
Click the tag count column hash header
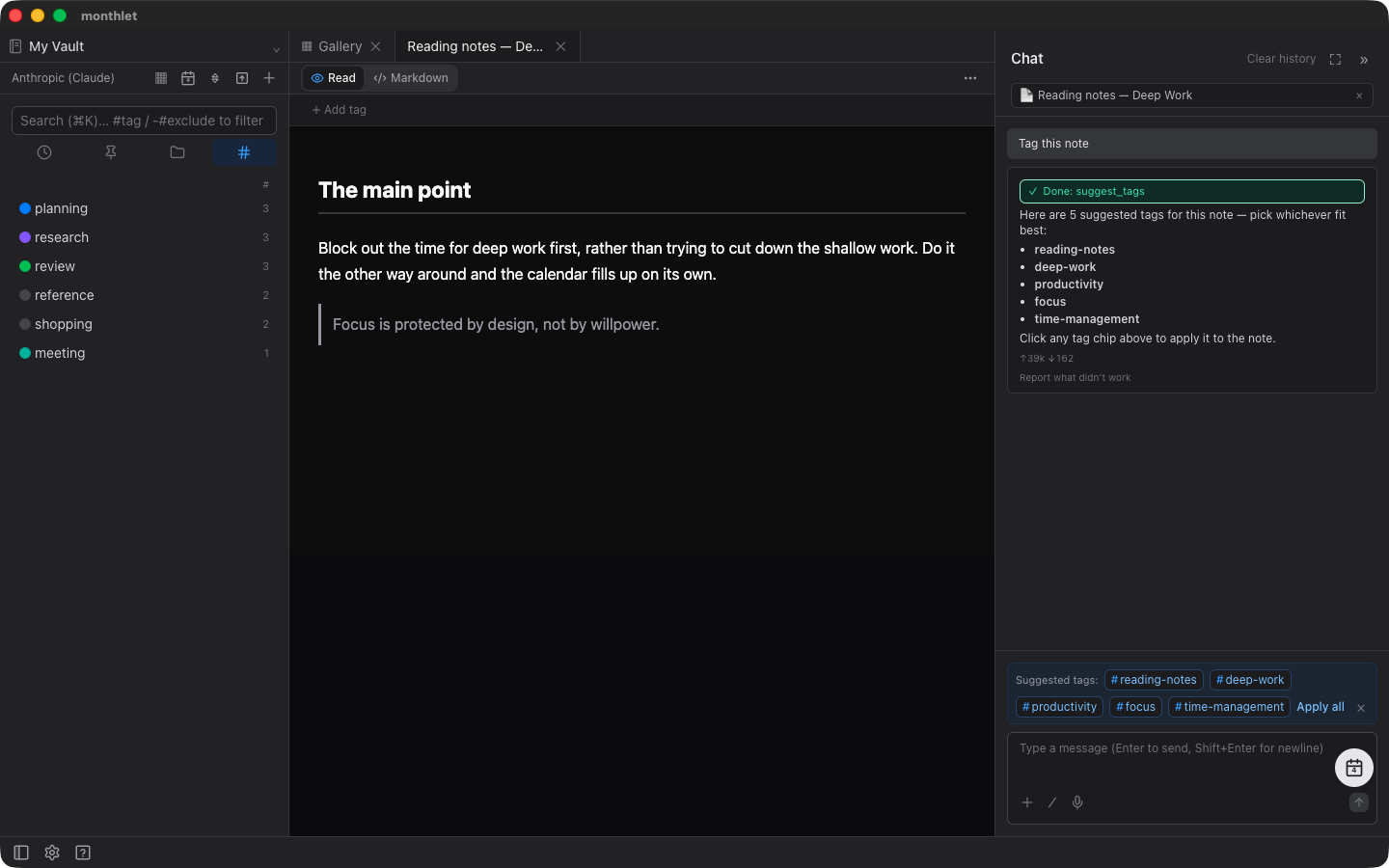(x=265, y=184)
